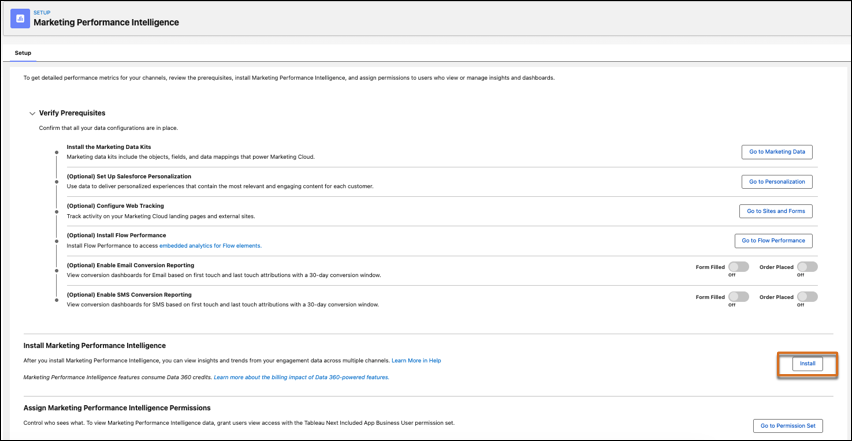Switch to the Setup tab

[23, 53]
